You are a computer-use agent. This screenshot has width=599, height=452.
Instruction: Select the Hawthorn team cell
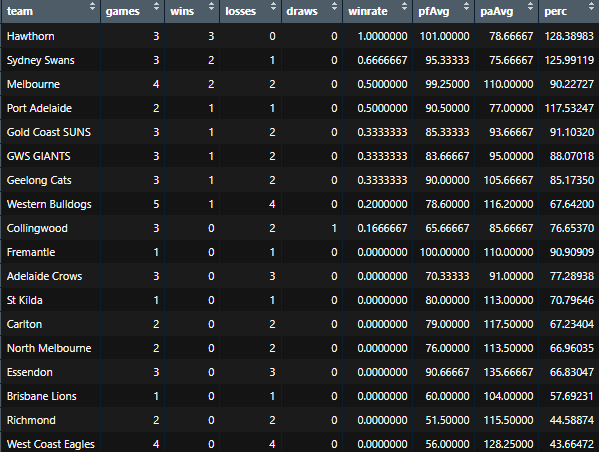click(50, 36)
